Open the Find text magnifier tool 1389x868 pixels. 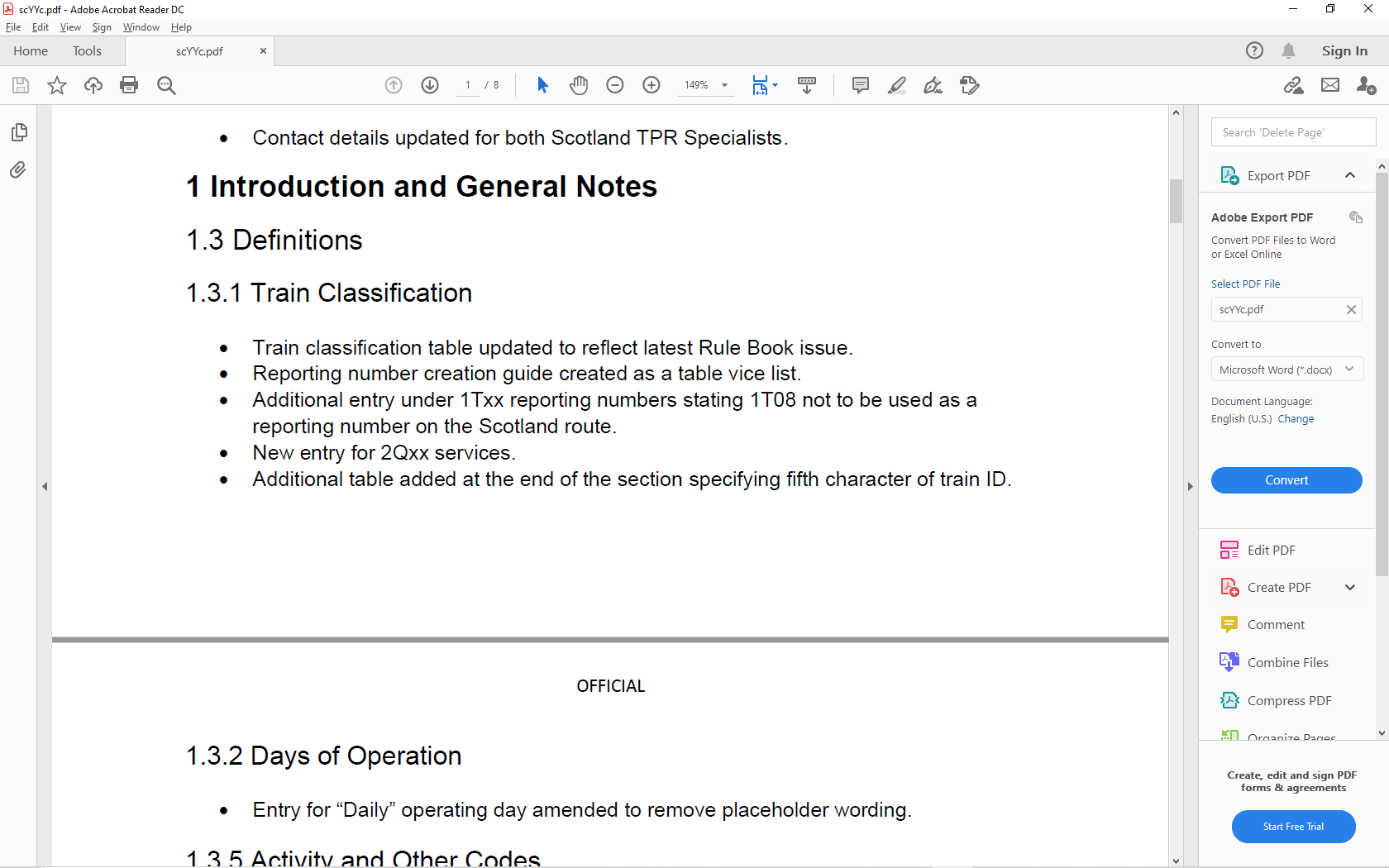click(166, 85)
